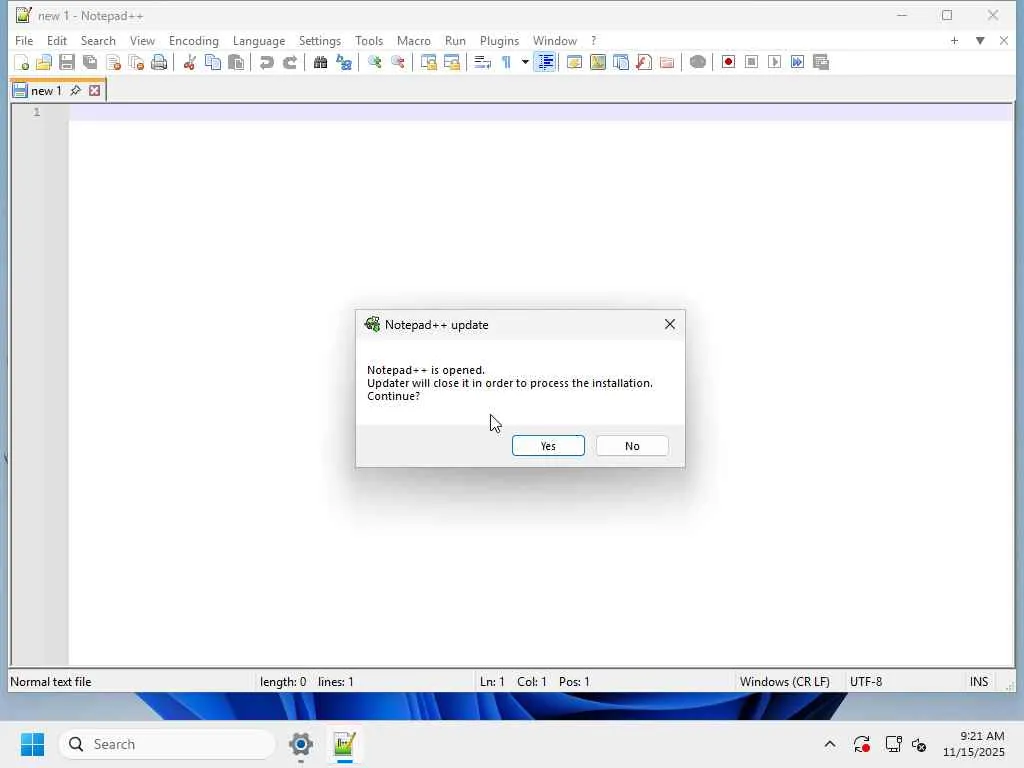
Task: Click the Paste toolbar icon
Action: pos(236,63)
